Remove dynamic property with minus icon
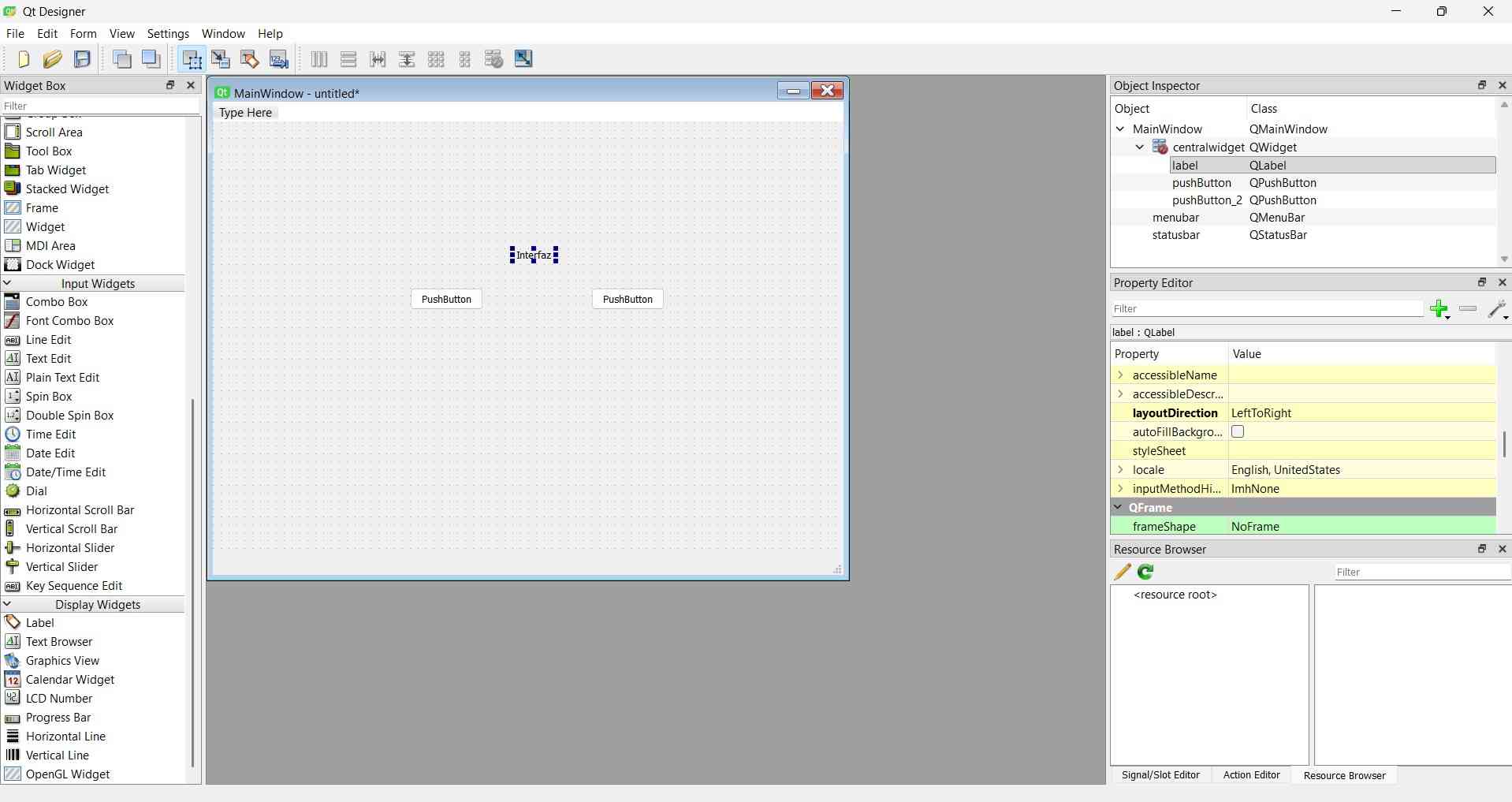The width and height of the screenshot is (1512, 802). pyautogui.click(x=1468, y=308)
